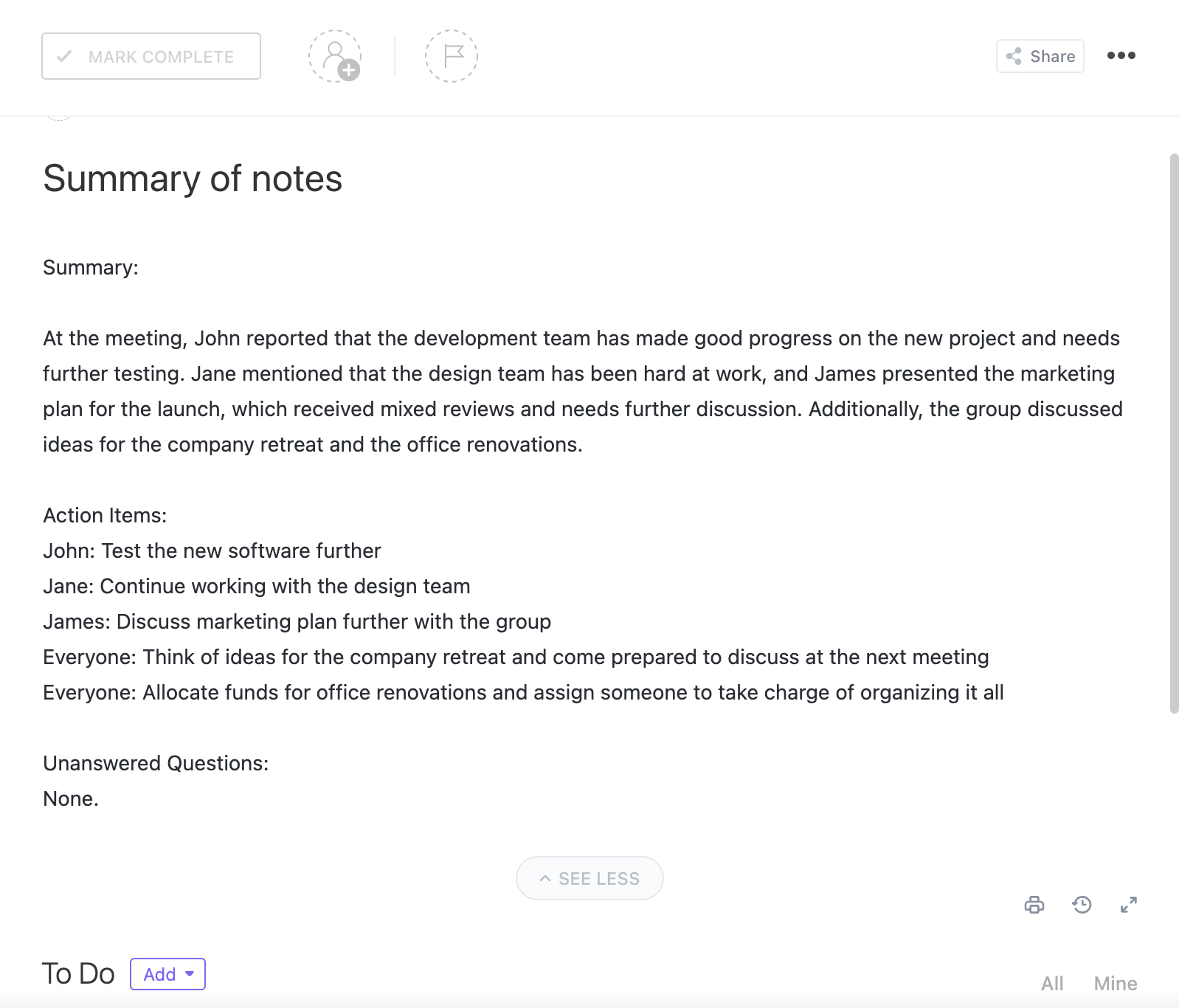The height and width of the screenshot is (1008, 1179).
Task: Expand description to fullscreen with arrows icon
Action: pyautogui.click(x=1129, y=905)
